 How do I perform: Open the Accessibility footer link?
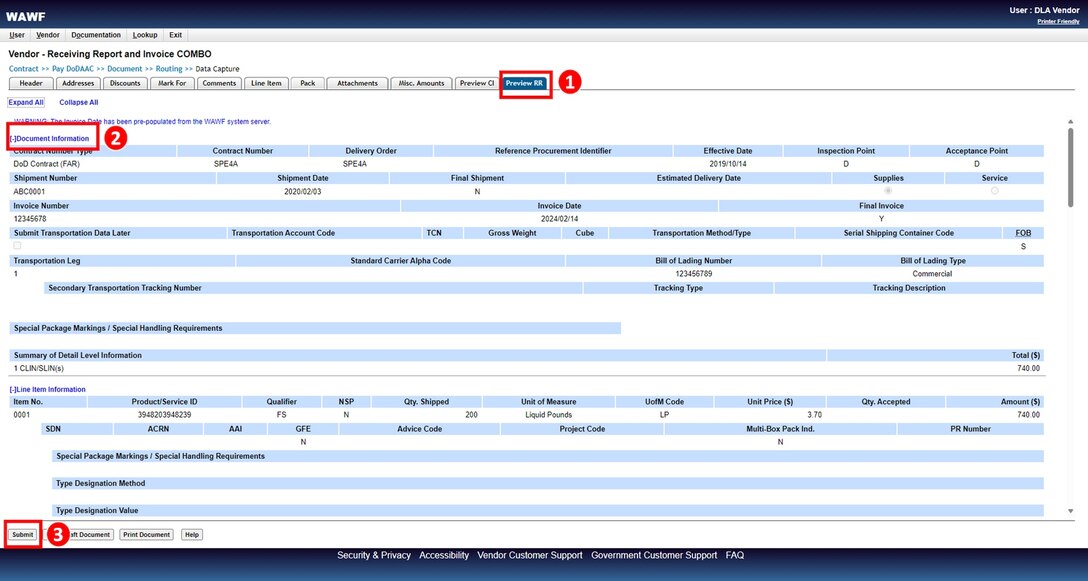pyautogui.click(x=444, y=555)
